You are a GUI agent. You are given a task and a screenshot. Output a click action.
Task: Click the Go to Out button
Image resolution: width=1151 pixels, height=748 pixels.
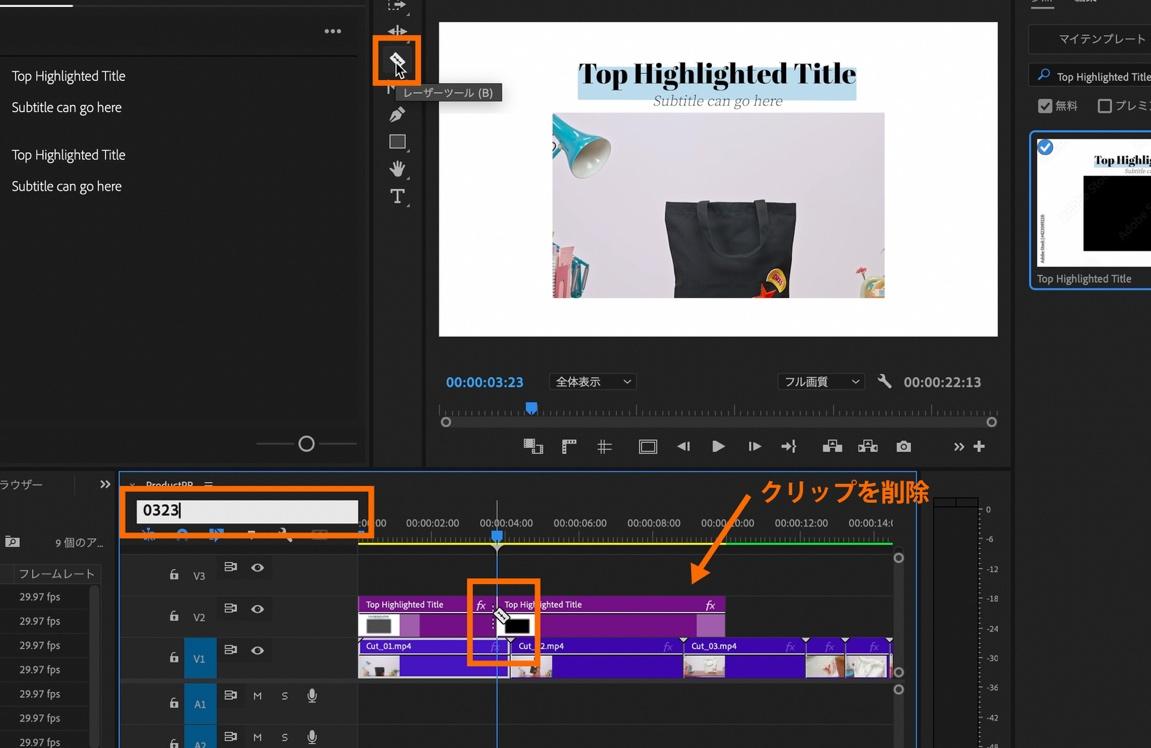pos(789,446)
